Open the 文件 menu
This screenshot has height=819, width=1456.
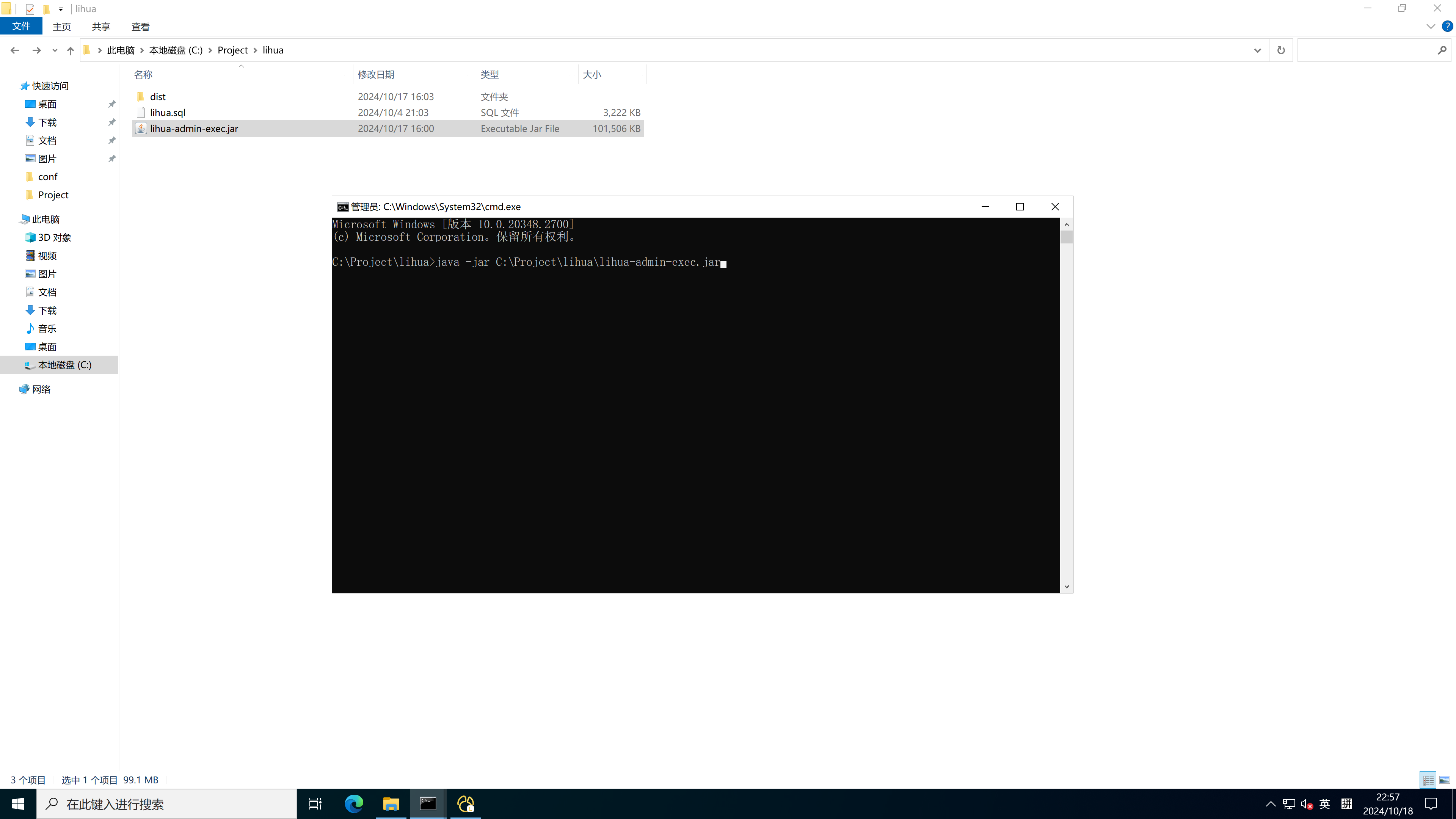click(x=22, y=26)
